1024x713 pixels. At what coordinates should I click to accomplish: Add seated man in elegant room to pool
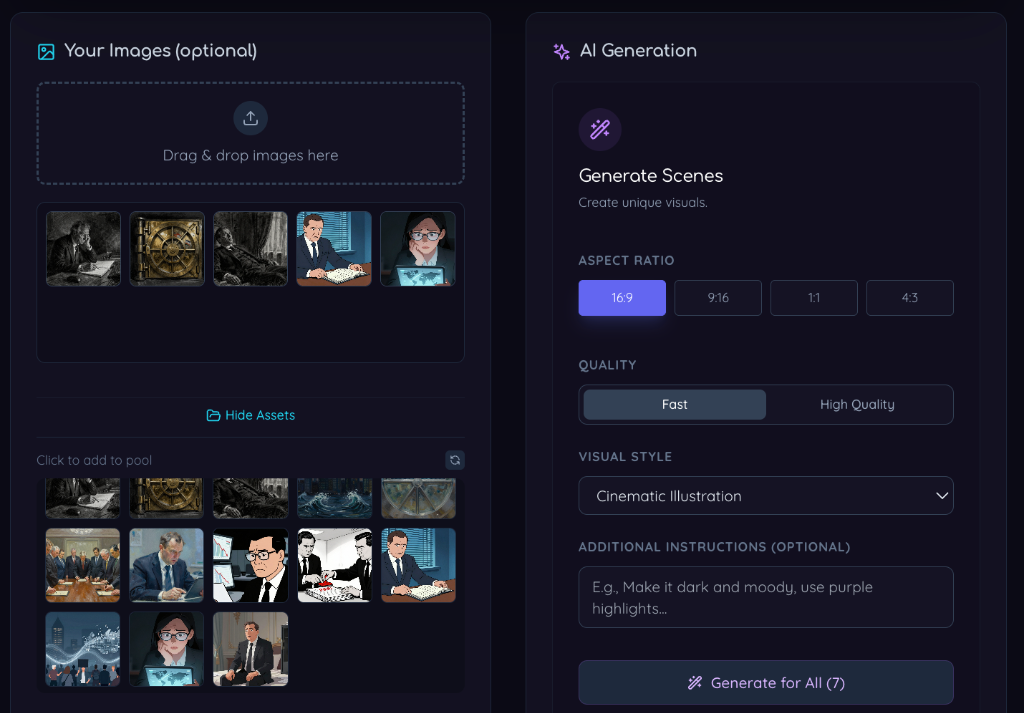(x=250, y=649)
